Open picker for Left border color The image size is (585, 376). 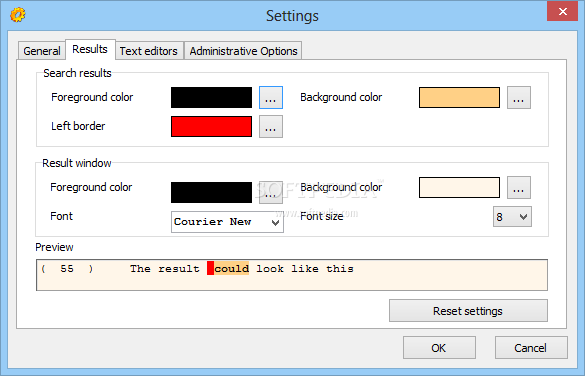click(271, 126)
